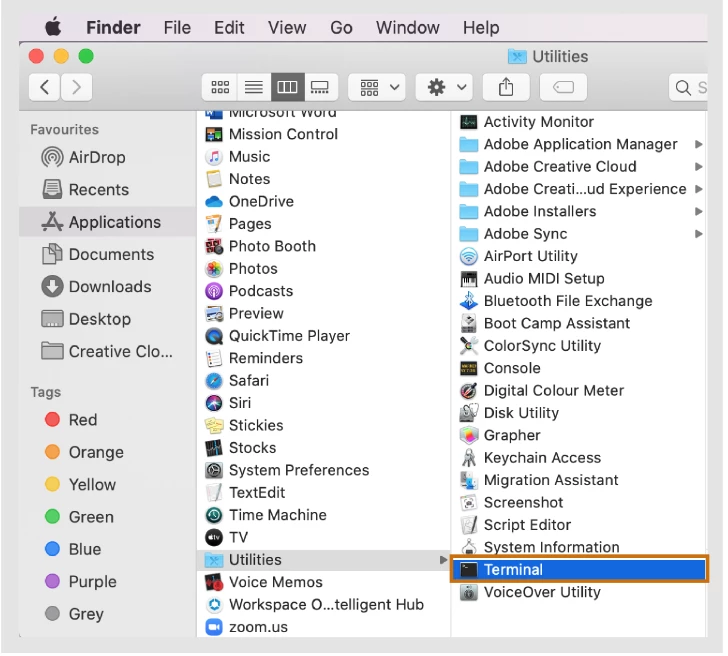The width and height of the screenshot is (728, 656).
Task: Switch to column view
Action: 288,87
